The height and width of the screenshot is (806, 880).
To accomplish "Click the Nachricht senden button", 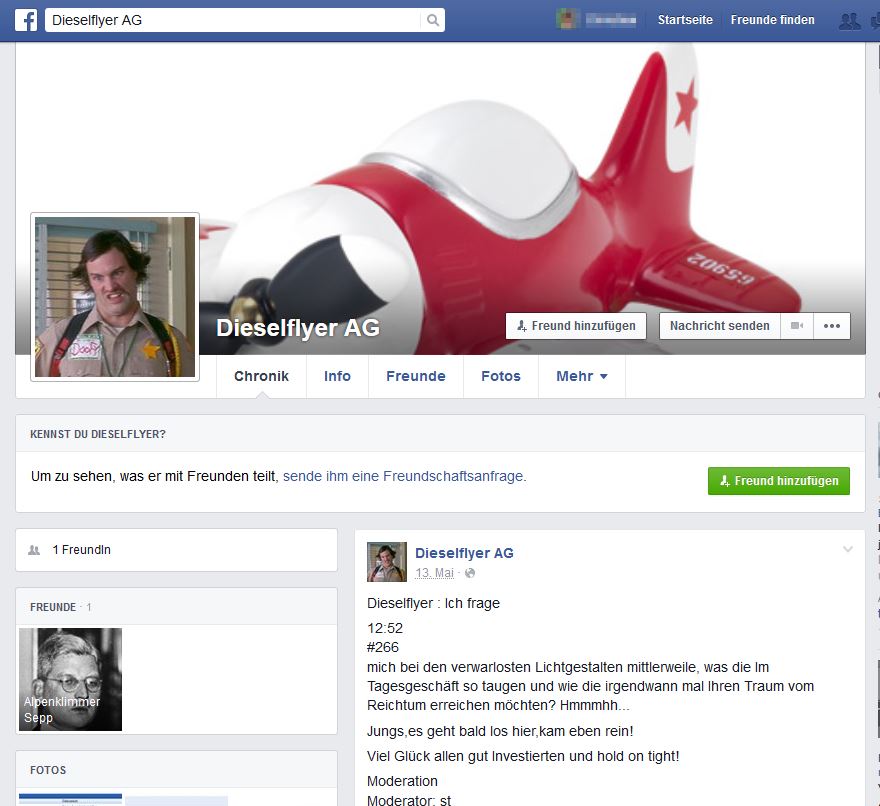I will click(719, 326).
